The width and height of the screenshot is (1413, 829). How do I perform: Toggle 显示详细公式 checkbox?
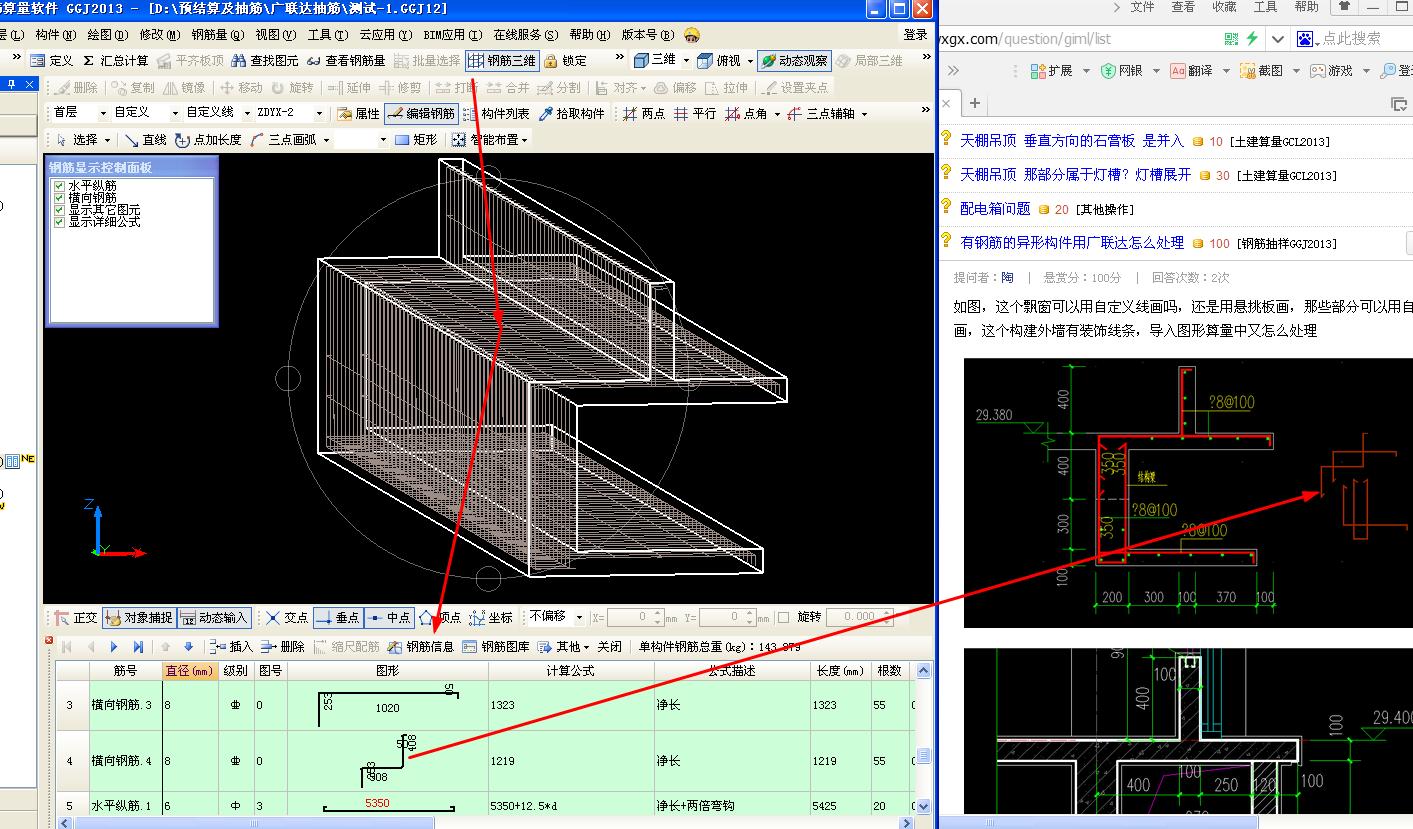[61, 222]
